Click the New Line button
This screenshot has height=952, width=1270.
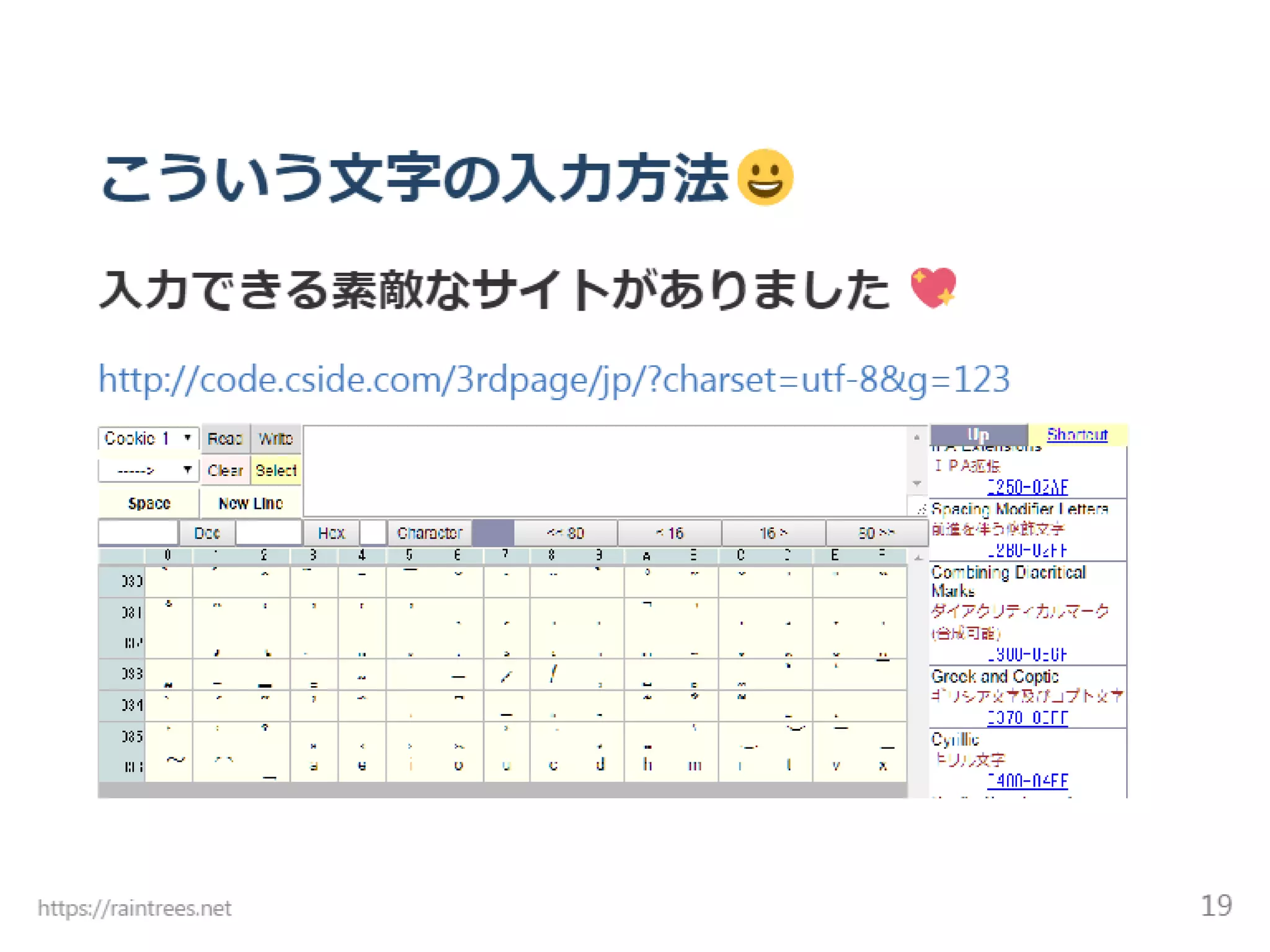[x=251, y=503]
